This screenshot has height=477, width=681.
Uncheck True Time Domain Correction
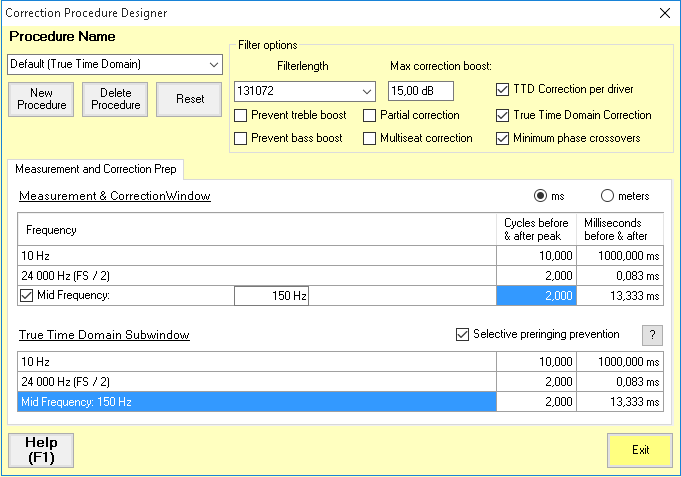(503, 115)
